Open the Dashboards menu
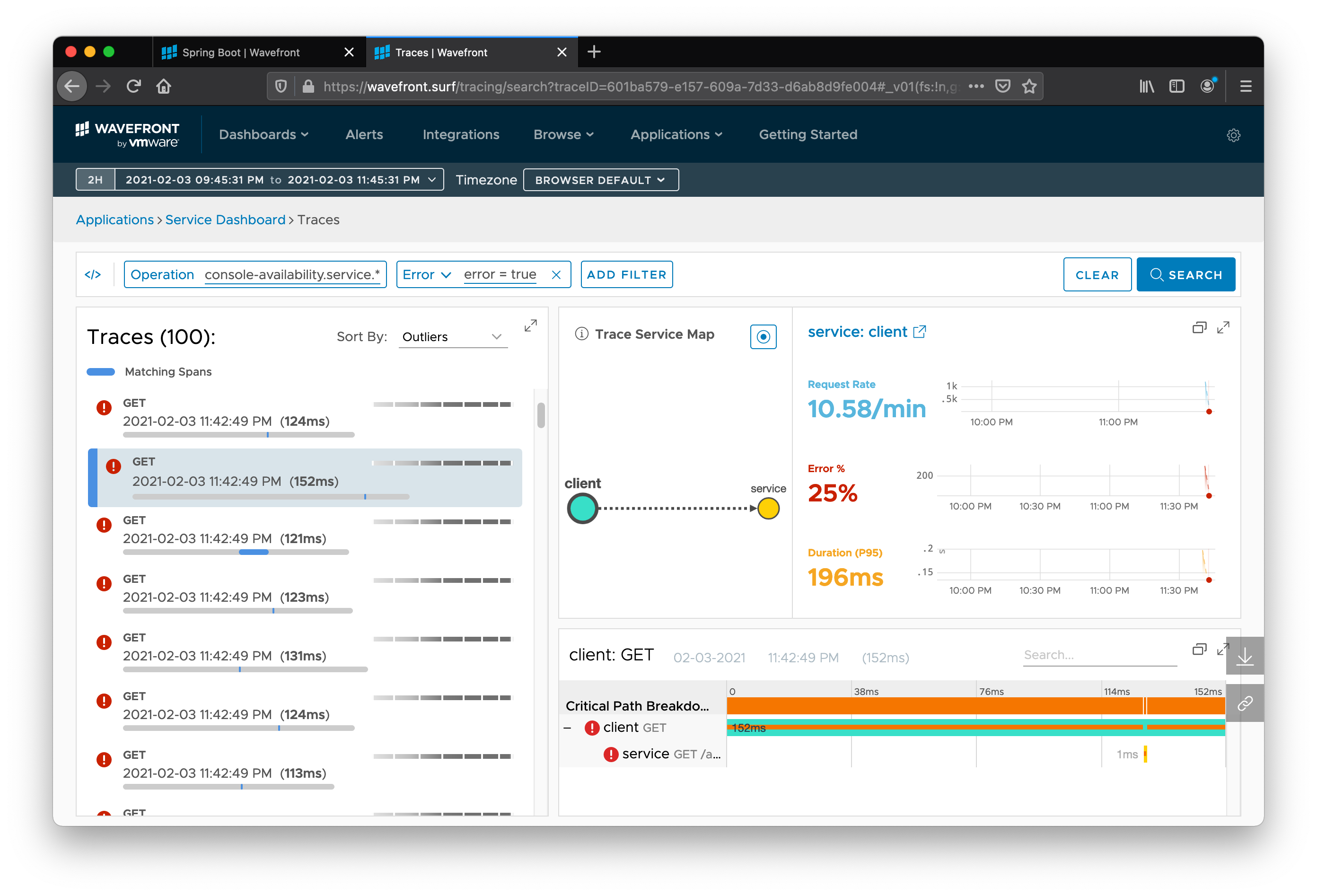The height and width of the screenshot is (896, 1317). [x=263, y=135]
